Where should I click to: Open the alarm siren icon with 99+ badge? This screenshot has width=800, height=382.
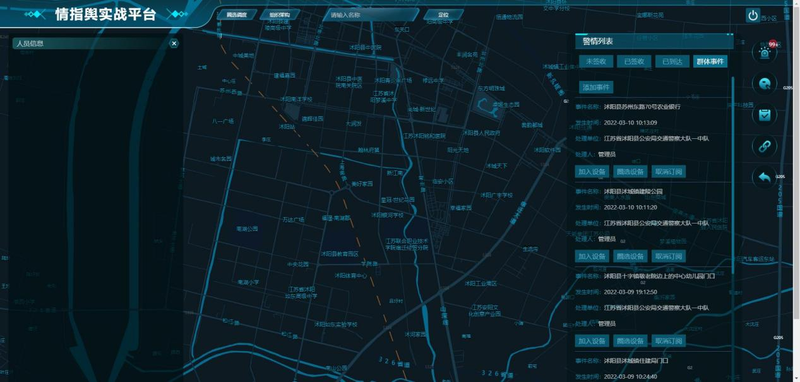pos(764,52)
